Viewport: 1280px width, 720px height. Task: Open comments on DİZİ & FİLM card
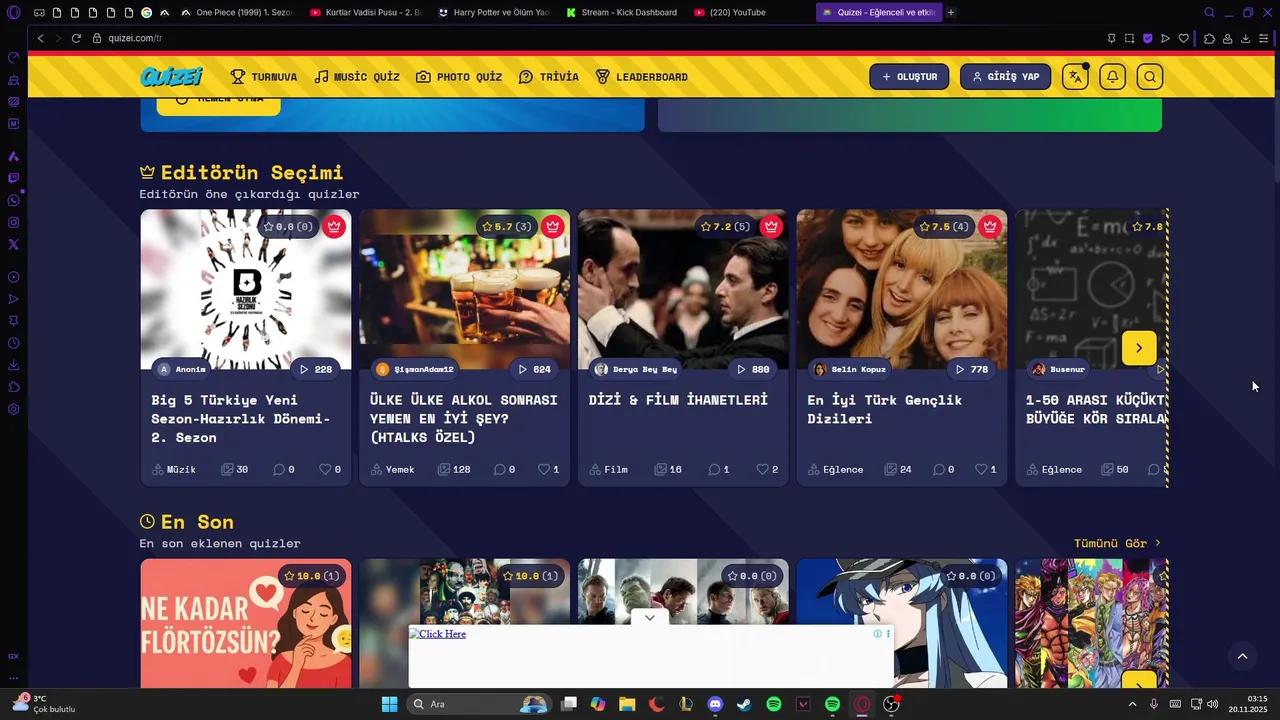point(719,469)
